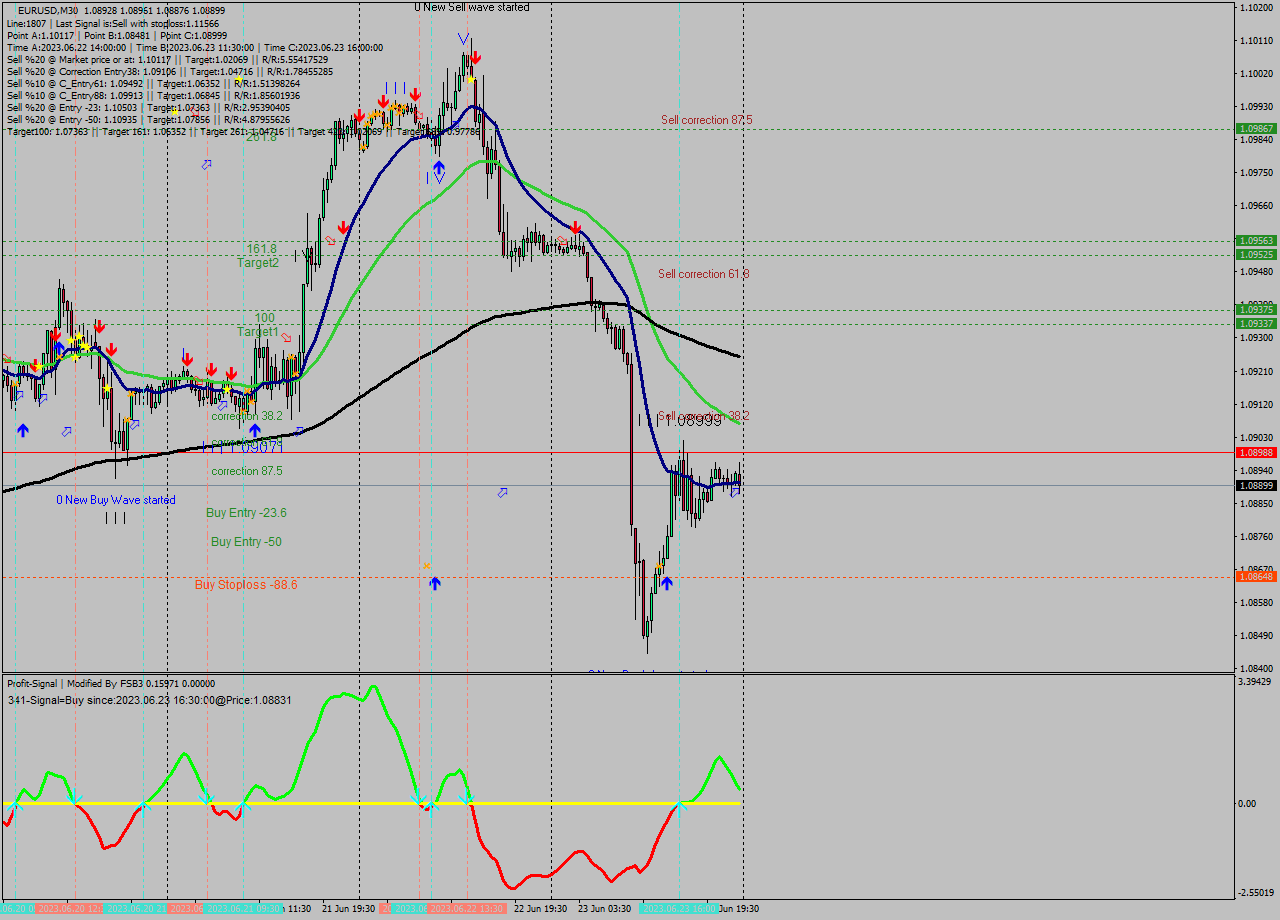The height and width of the screenshot is (920, 1280).
Task: Click the red 1.08988 price tag
Action: coord(1256,453)
